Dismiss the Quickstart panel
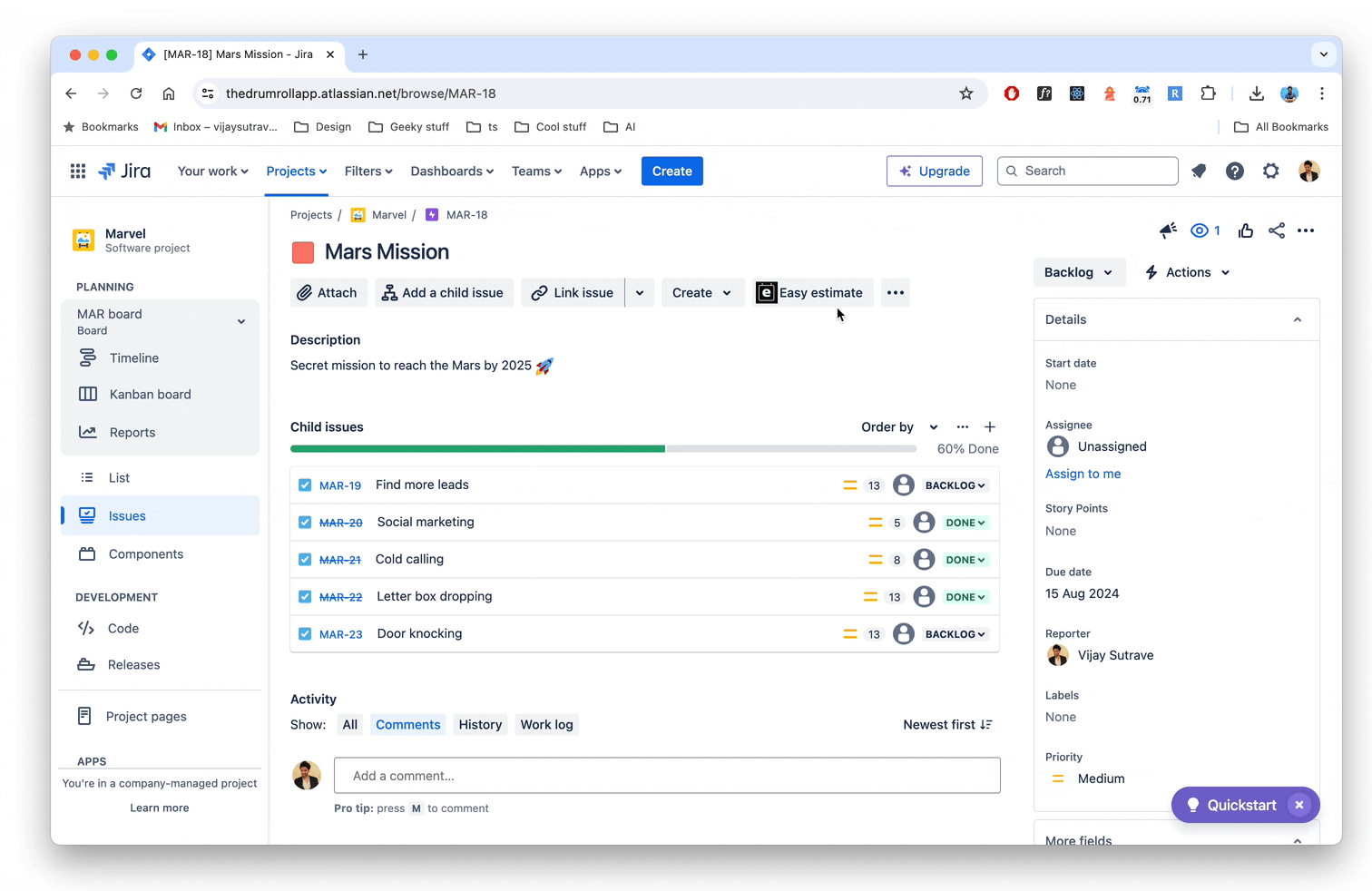 coord(1299,805)
